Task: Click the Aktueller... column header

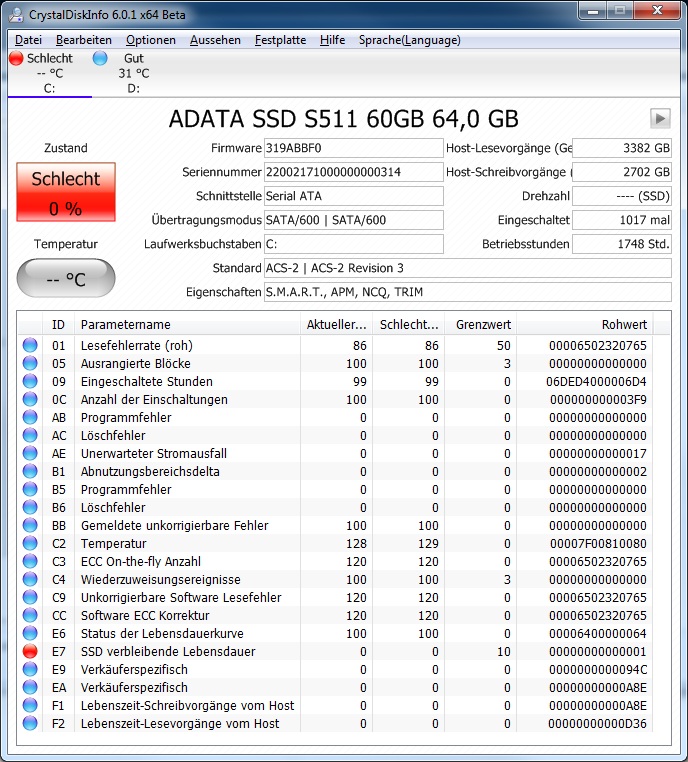Action: coord(336,324)
